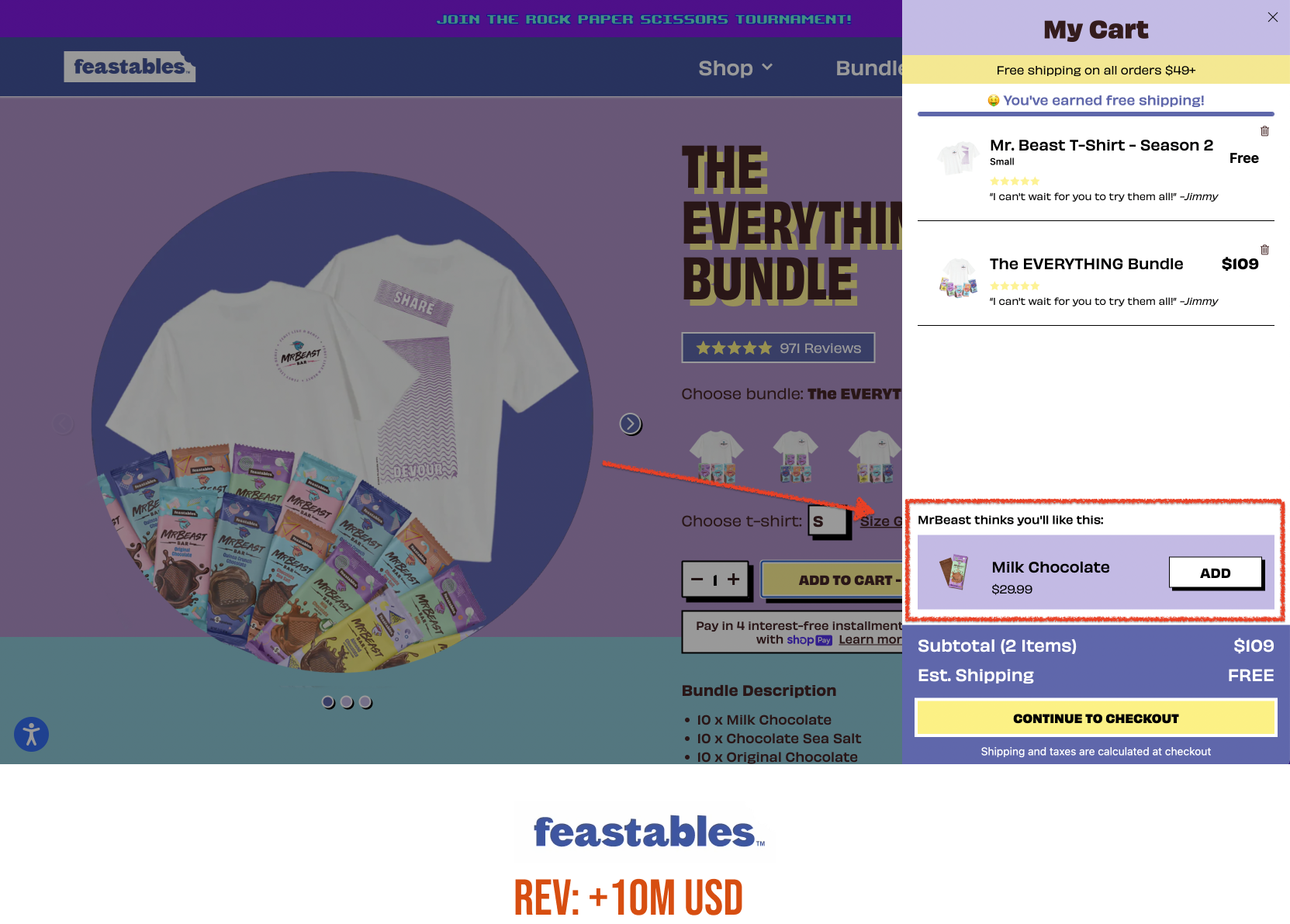Expand the Shop dropdown menu

point(735,68)
